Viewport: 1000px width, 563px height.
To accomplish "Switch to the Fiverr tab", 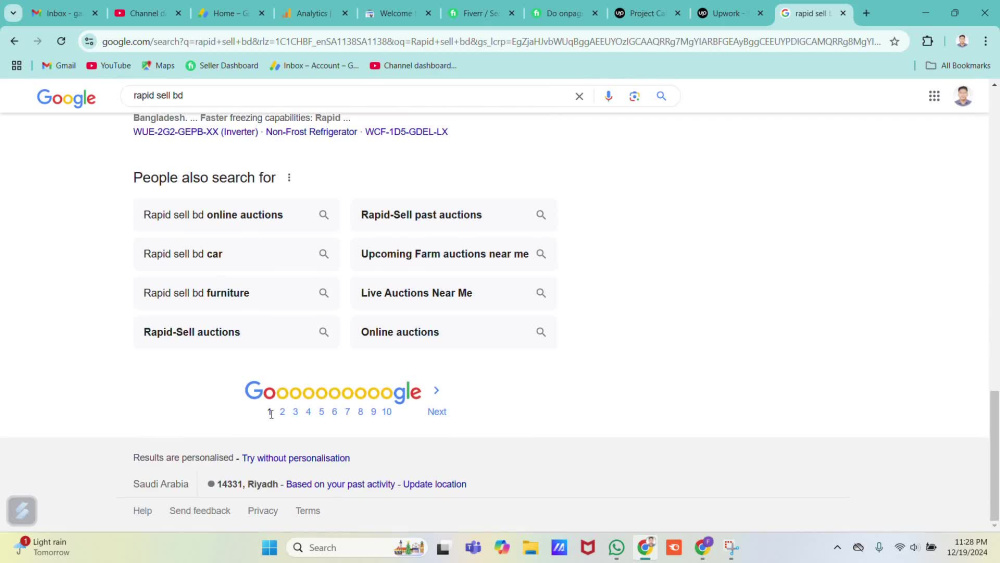I will click(x=482, y=13).
